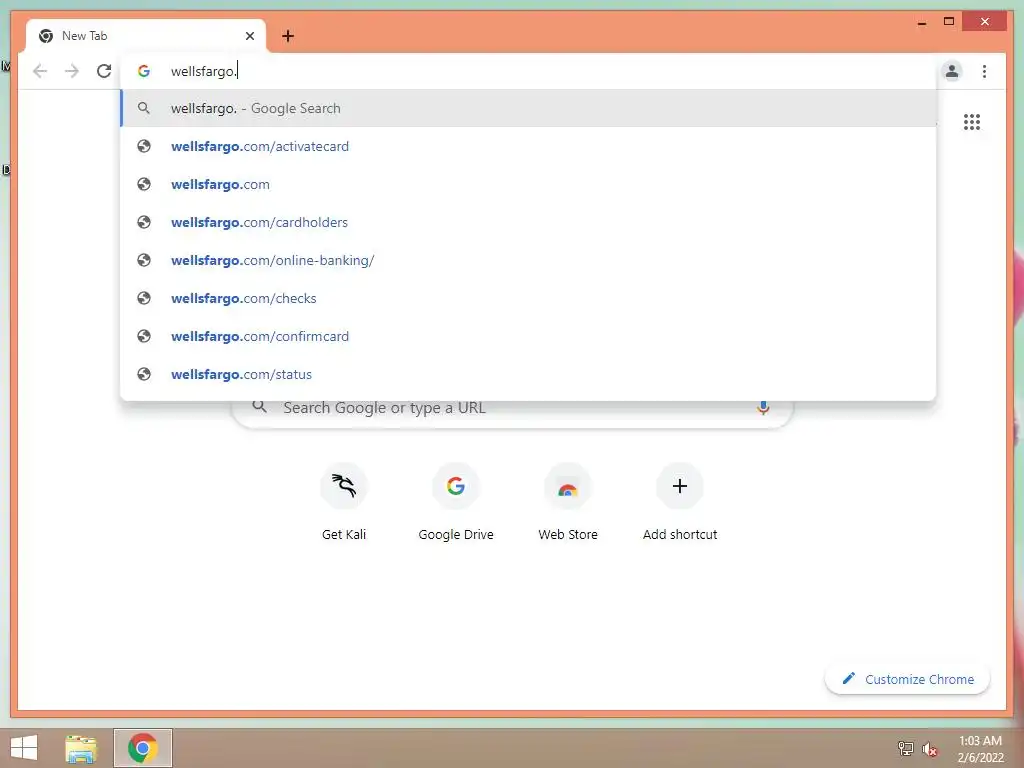This screenshot has width=1024, height=768.
Task: Open the Google apps grid icon
Action: tap(972, 122)
